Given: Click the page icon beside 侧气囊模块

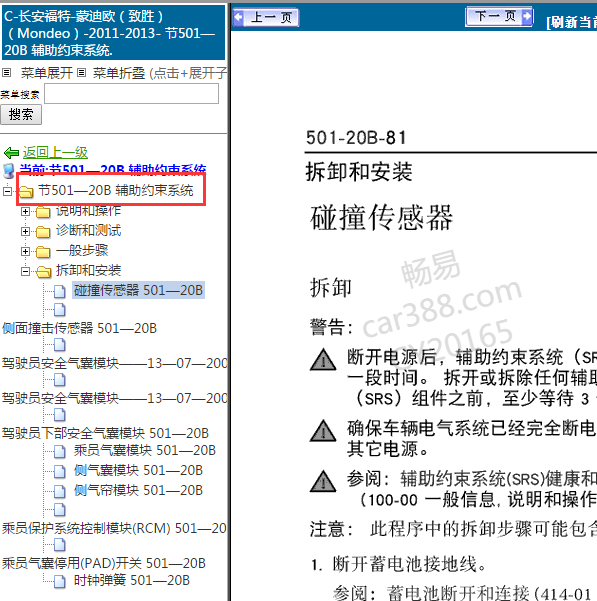Looking at the screenshot, I should tap(59, 471).
